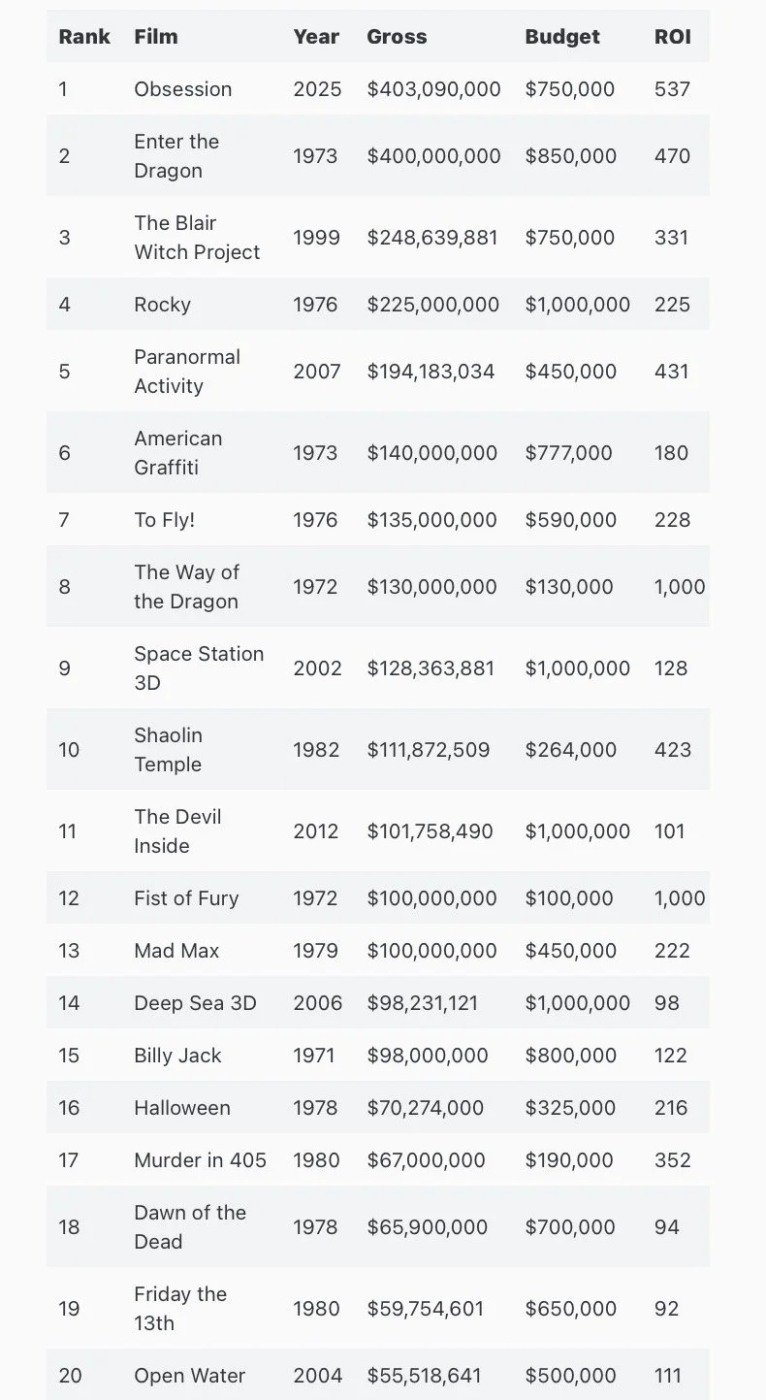Viewport: 766px width, 1400px height.
Task: Select the To Fly! film entry
Action: click(x=165, y=520)
